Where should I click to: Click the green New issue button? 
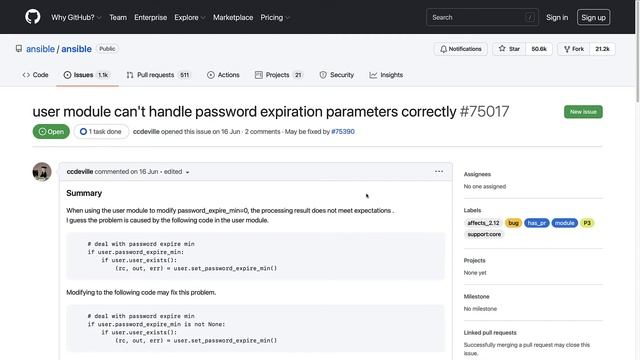[583, 112]
